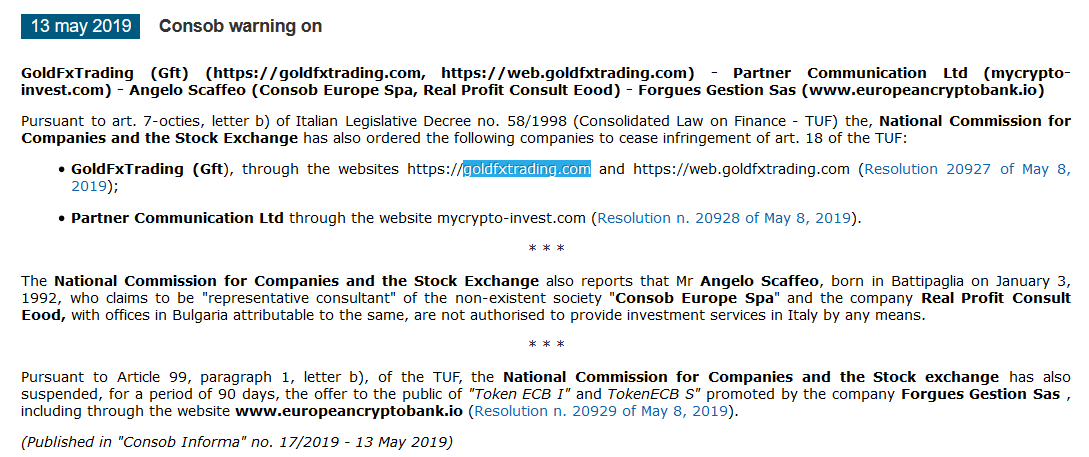This screenshot has height=457, width=1089.
Task: Click the highlighted goldfxtrading.com text
Action: 527,169
